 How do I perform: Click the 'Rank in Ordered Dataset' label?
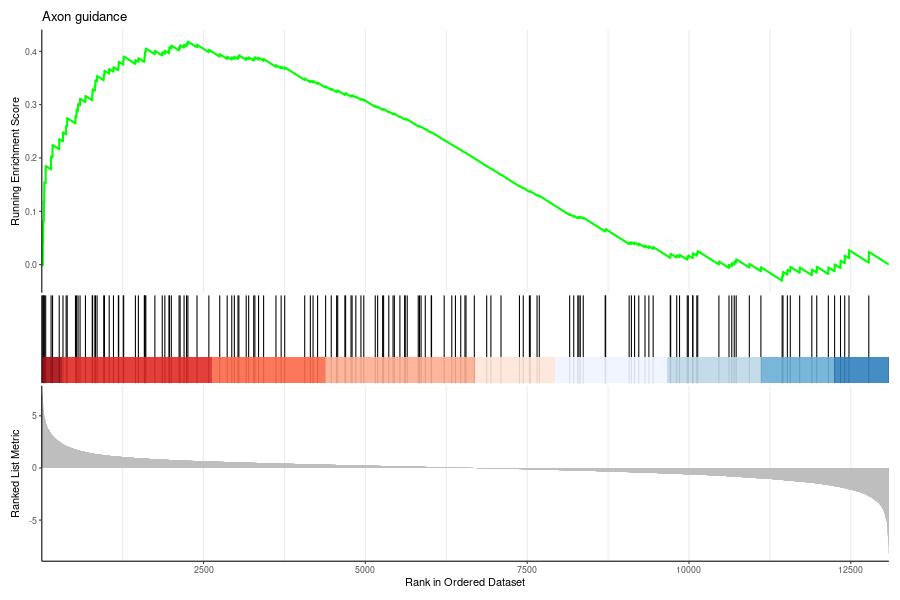point(465,582)
